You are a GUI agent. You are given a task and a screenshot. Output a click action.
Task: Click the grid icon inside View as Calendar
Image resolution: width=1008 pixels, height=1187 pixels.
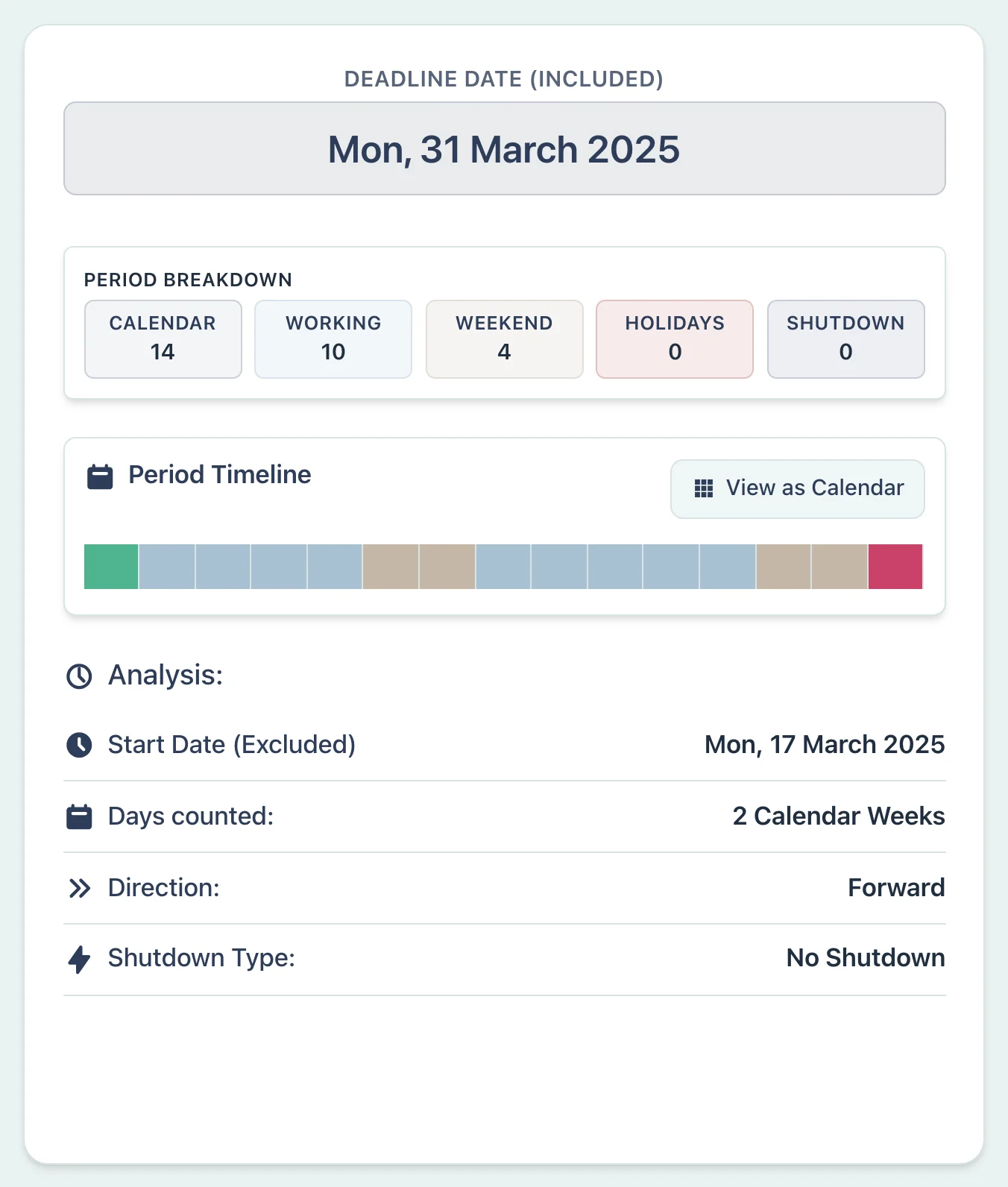click(702, 488)
